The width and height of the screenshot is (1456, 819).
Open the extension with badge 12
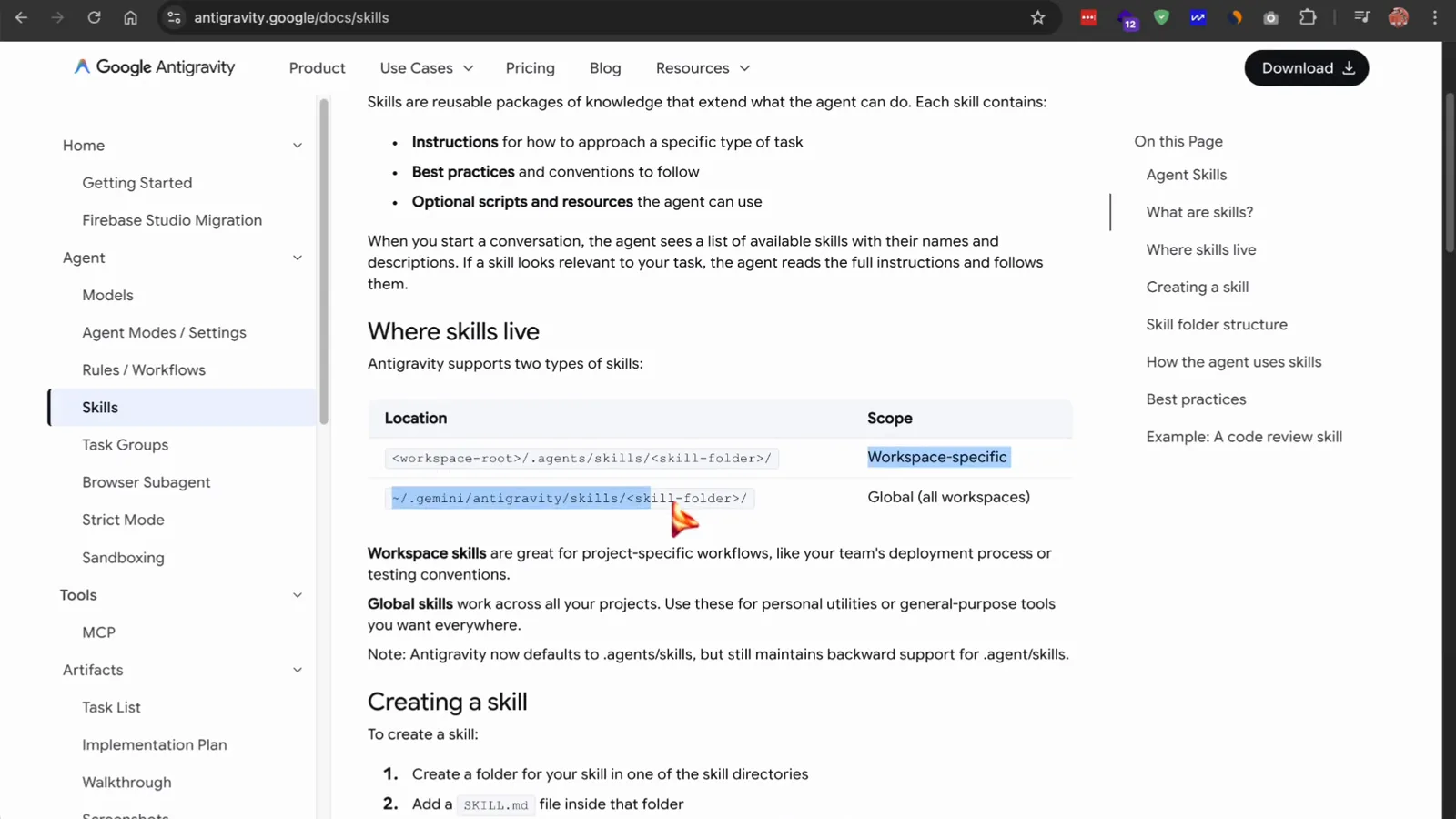pyautogui.click(x=1127, y=19)
